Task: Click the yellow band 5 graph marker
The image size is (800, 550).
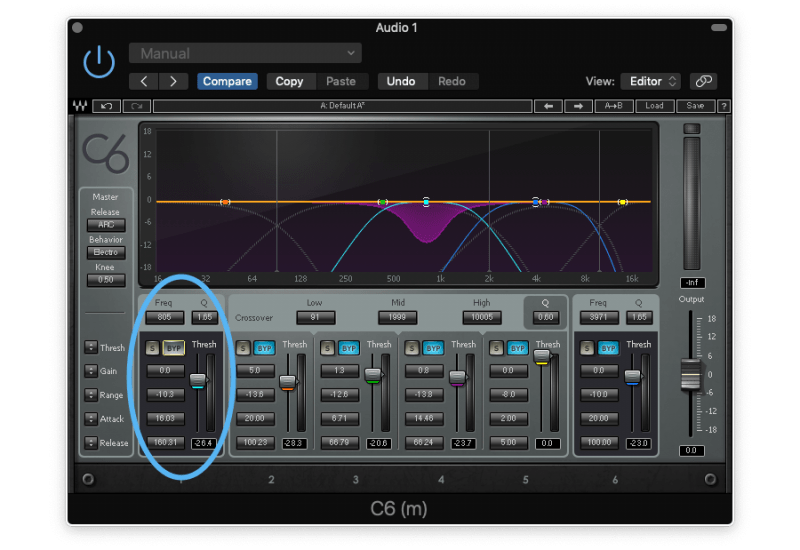Action: [622, 202]
